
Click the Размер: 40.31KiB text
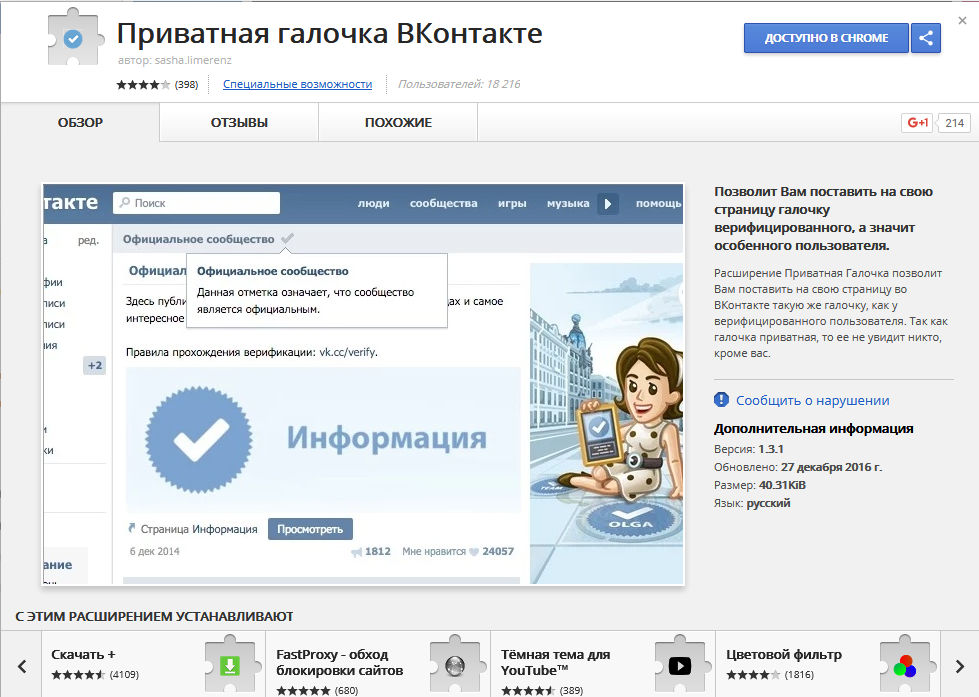(x=760, y=485)
